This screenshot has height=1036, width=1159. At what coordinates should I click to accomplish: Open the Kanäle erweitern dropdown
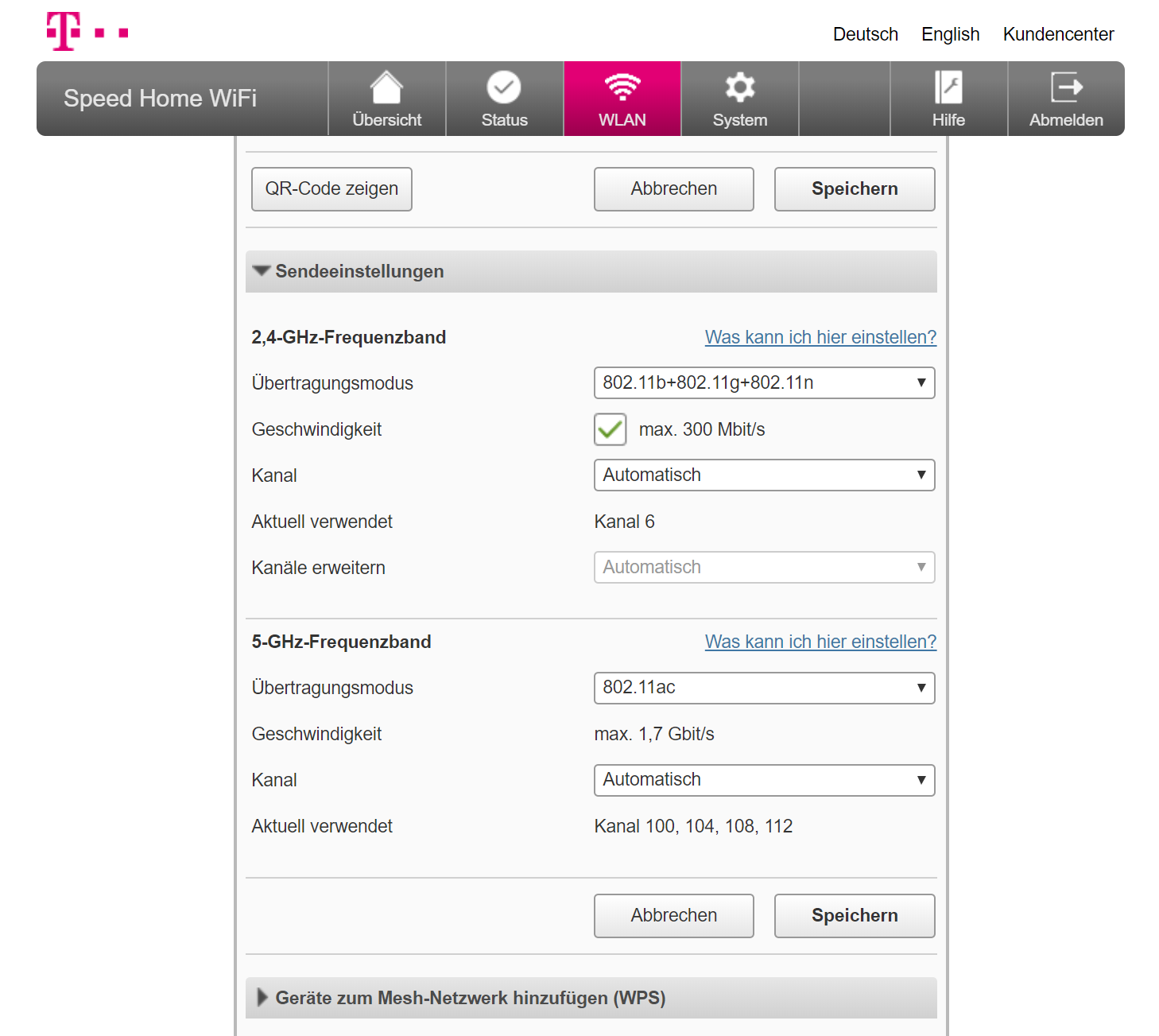pyautogui.click(x=765, y=568)
